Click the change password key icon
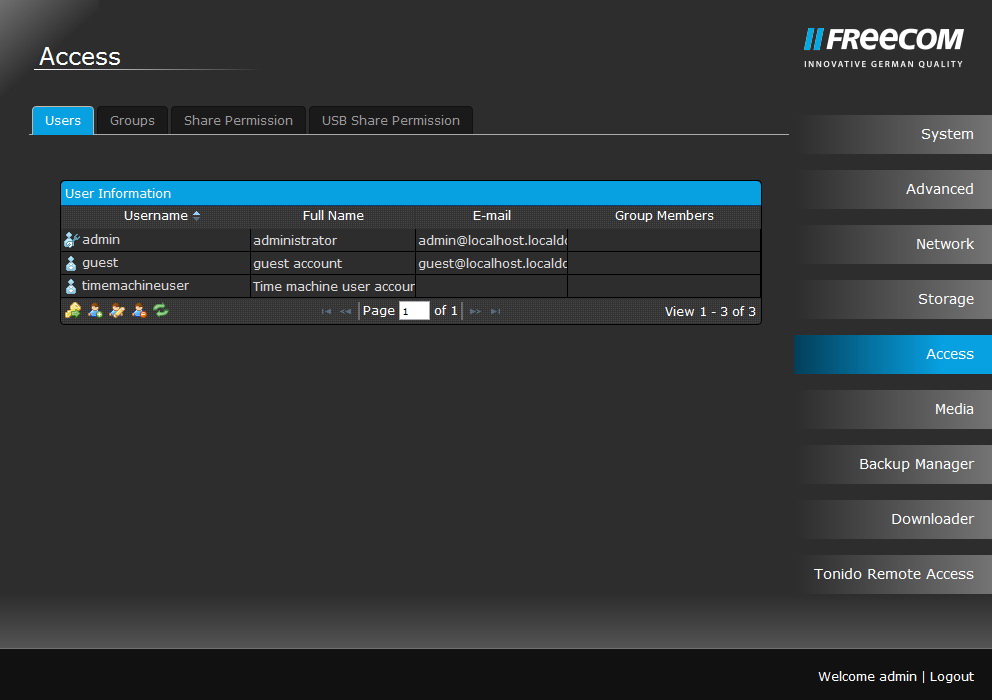The width and height of the screenshot is (992, 700). [x=73, y=310]
